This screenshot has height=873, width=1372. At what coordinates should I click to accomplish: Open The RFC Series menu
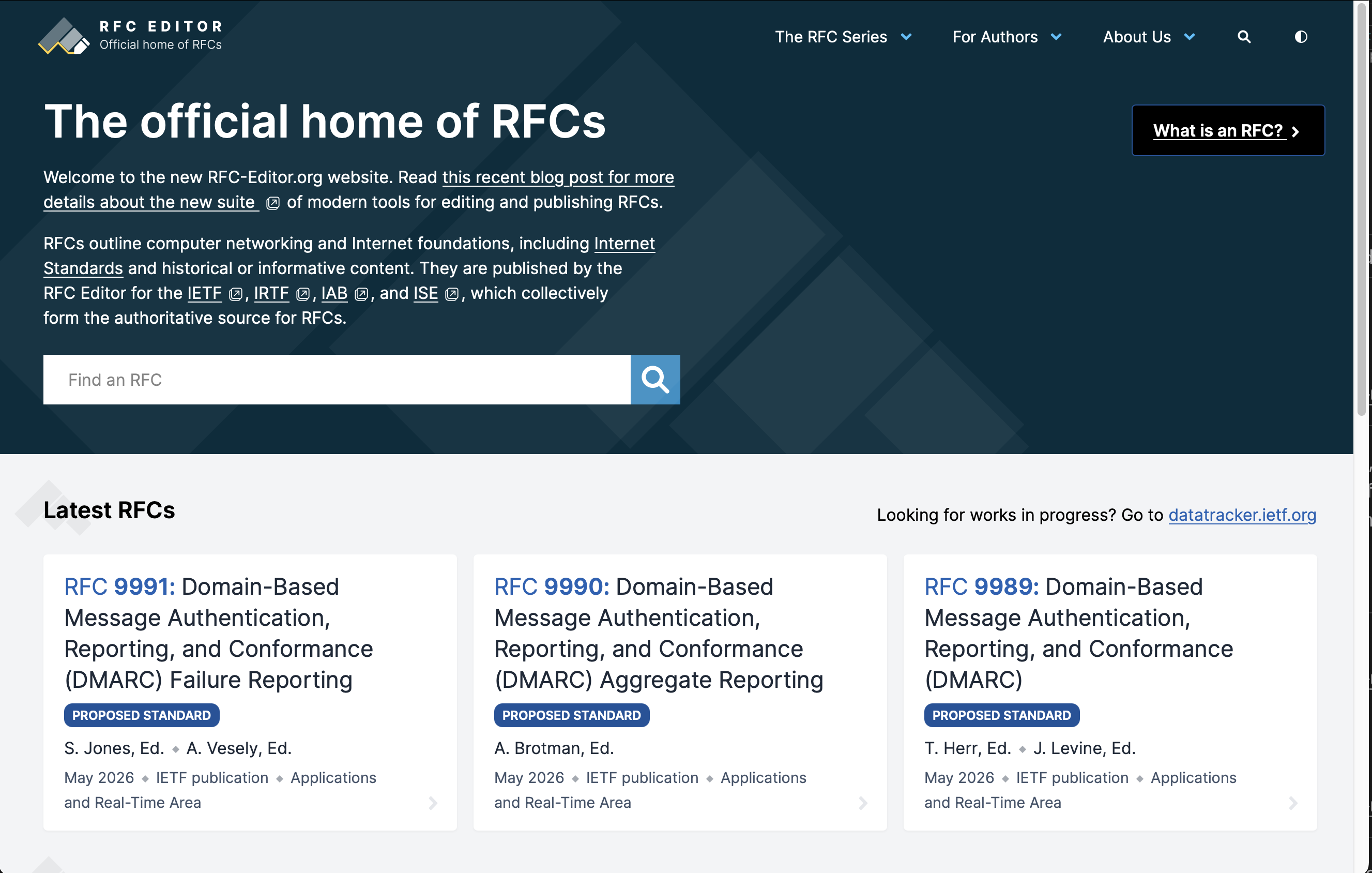click(x=831, y=37)
